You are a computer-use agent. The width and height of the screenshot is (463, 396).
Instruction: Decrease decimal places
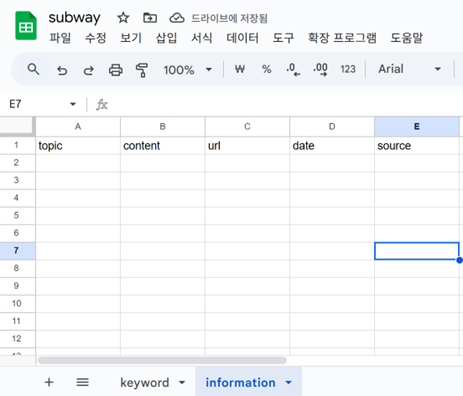click(x=293, y=69)
